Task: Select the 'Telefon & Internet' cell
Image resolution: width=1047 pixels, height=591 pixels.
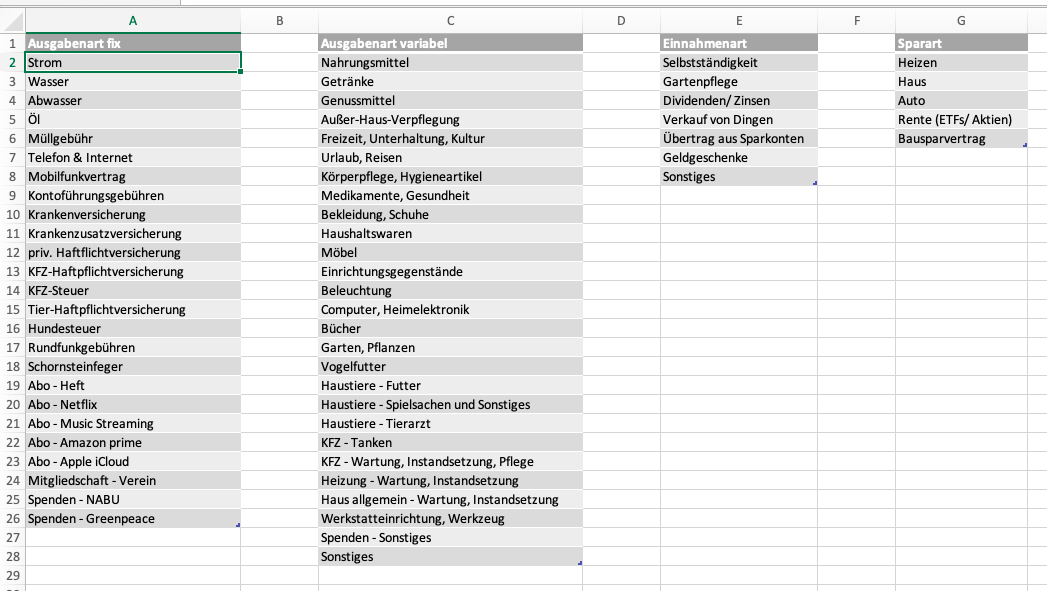Action: [x=133, y=158]
